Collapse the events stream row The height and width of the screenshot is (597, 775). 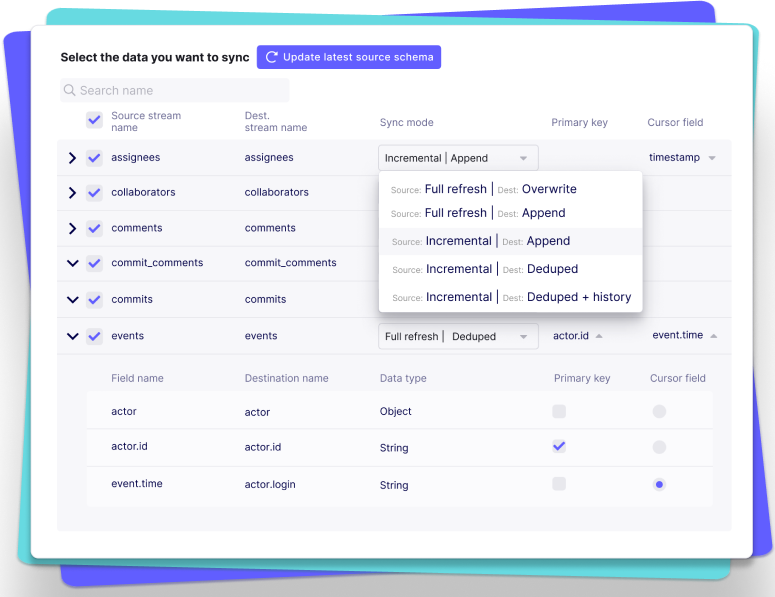(x=72, y=337)
